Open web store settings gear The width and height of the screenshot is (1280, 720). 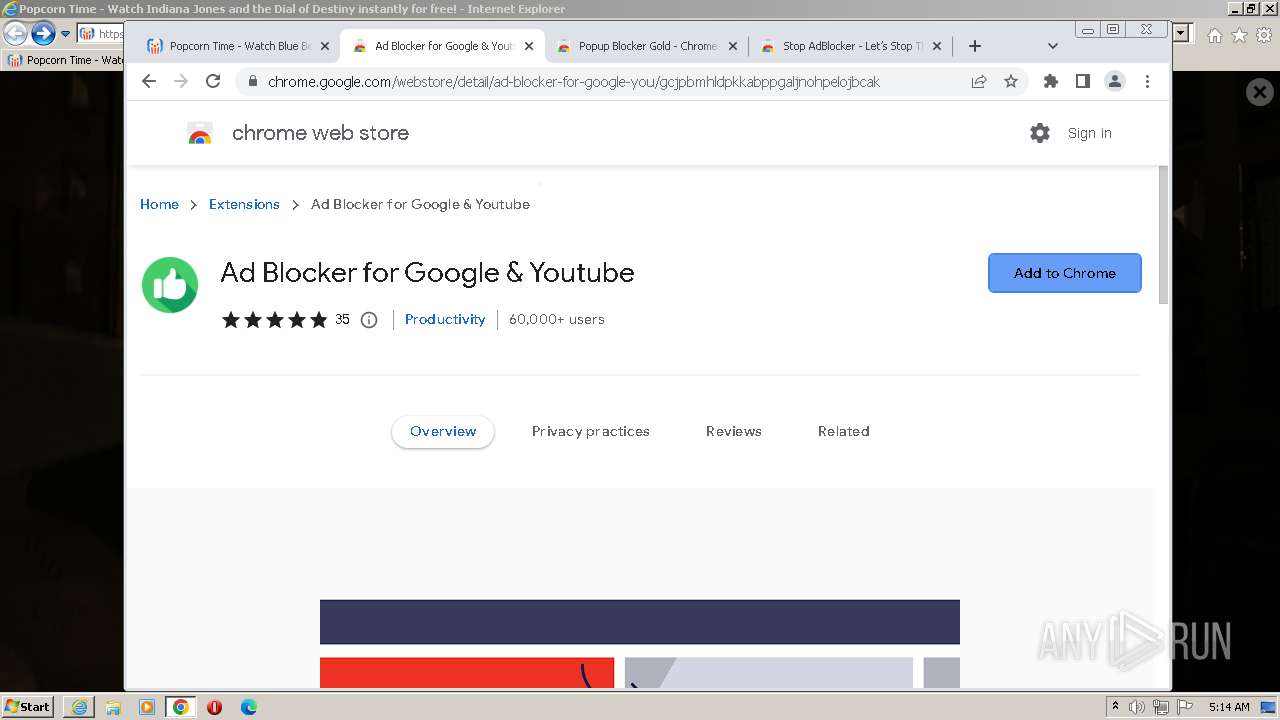tap(1040, 133)
